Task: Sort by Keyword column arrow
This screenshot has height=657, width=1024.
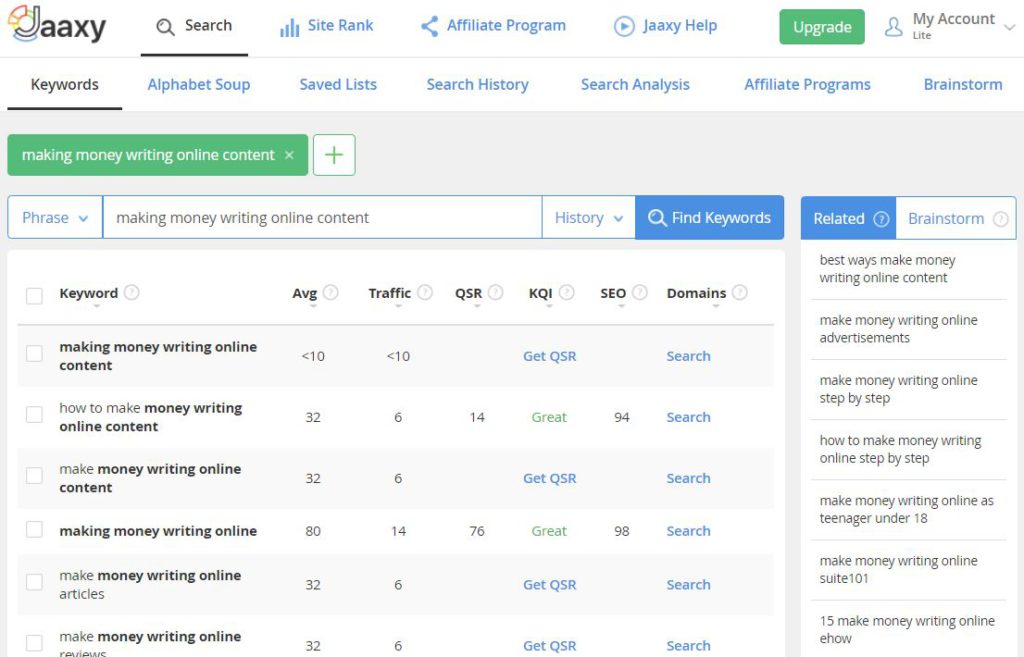Action: point(97,306)
